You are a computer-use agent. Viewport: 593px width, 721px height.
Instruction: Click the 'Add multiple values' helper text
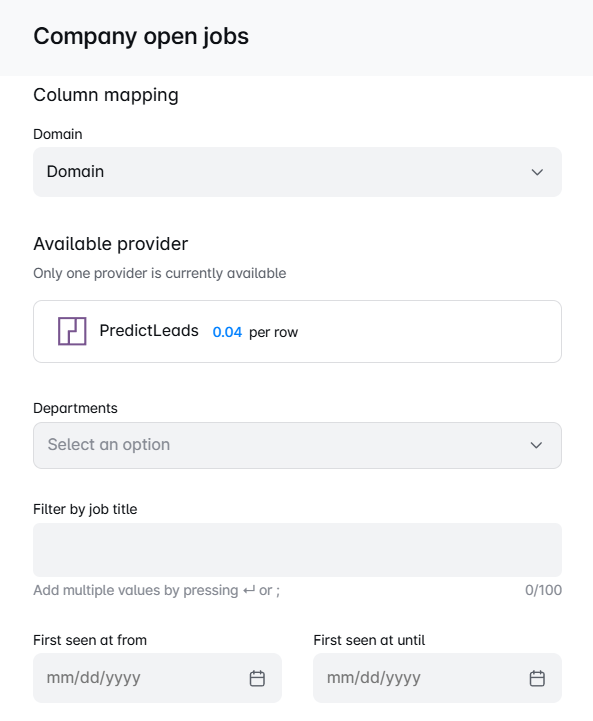tap(156, 590)
